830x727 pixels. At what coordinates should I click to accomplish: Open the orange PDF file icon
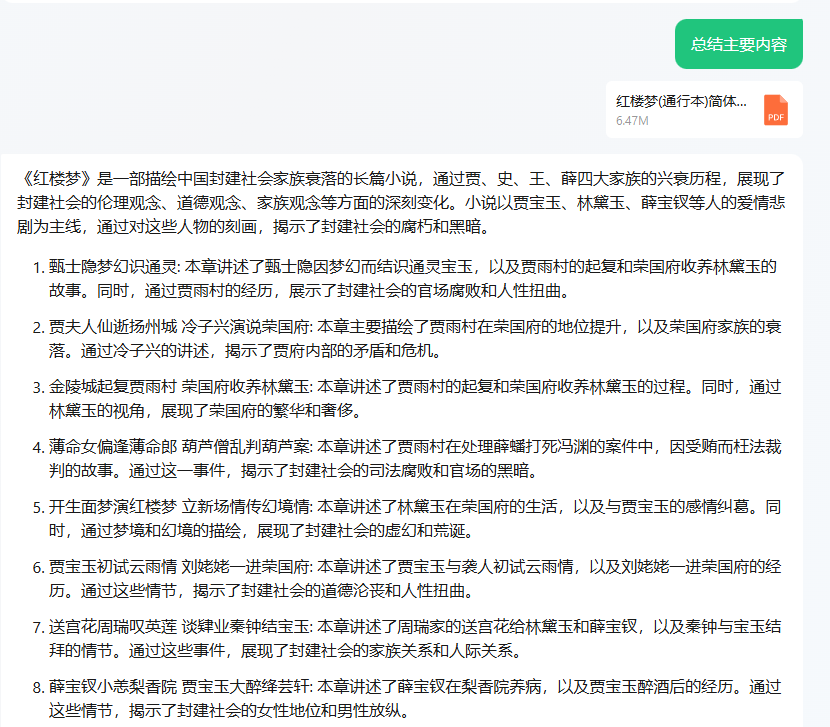pyautogui.click(x=775, y=110)
